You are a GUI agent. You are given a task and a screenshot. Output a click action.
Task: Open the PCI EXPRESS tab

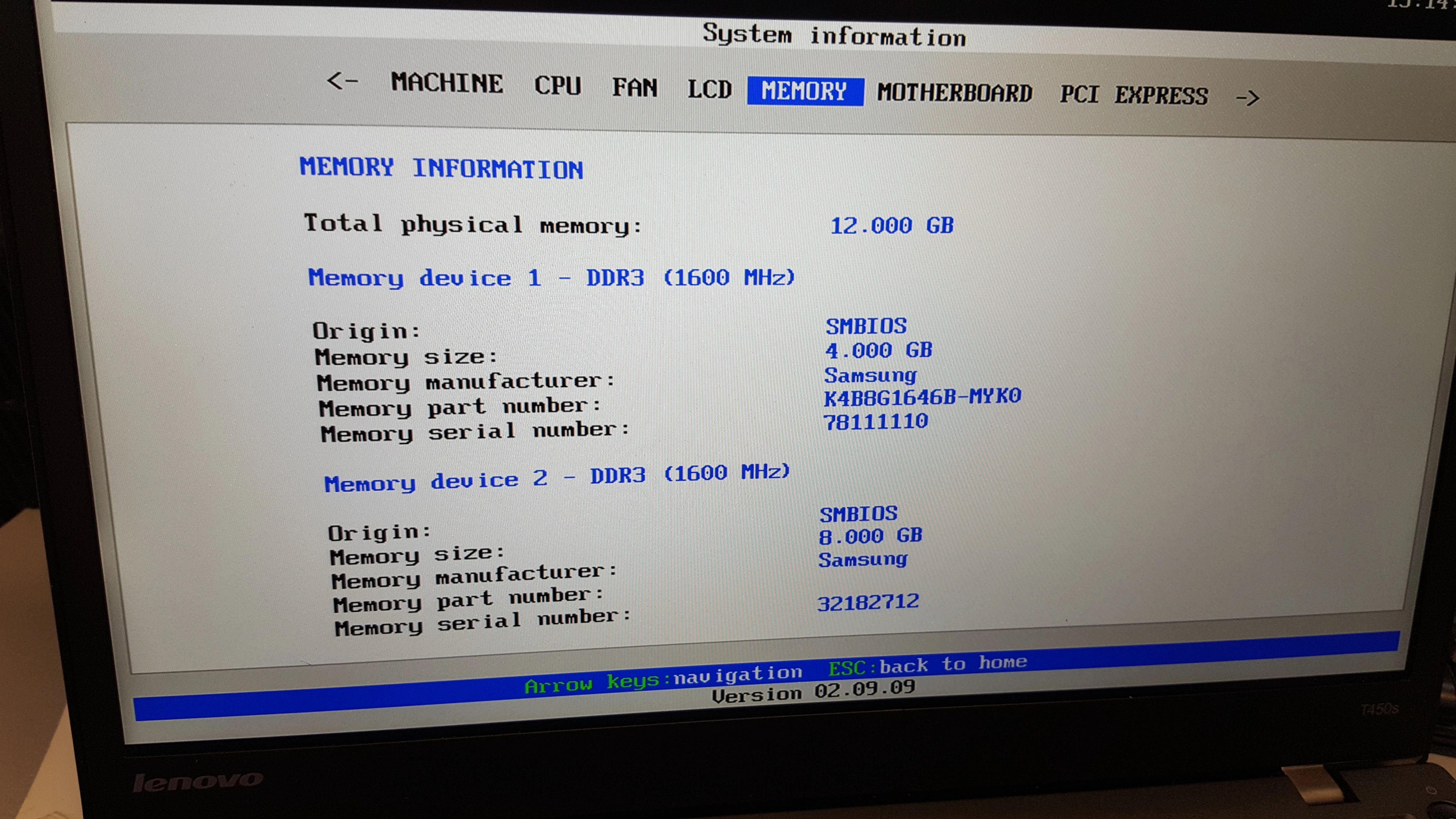1134,95
